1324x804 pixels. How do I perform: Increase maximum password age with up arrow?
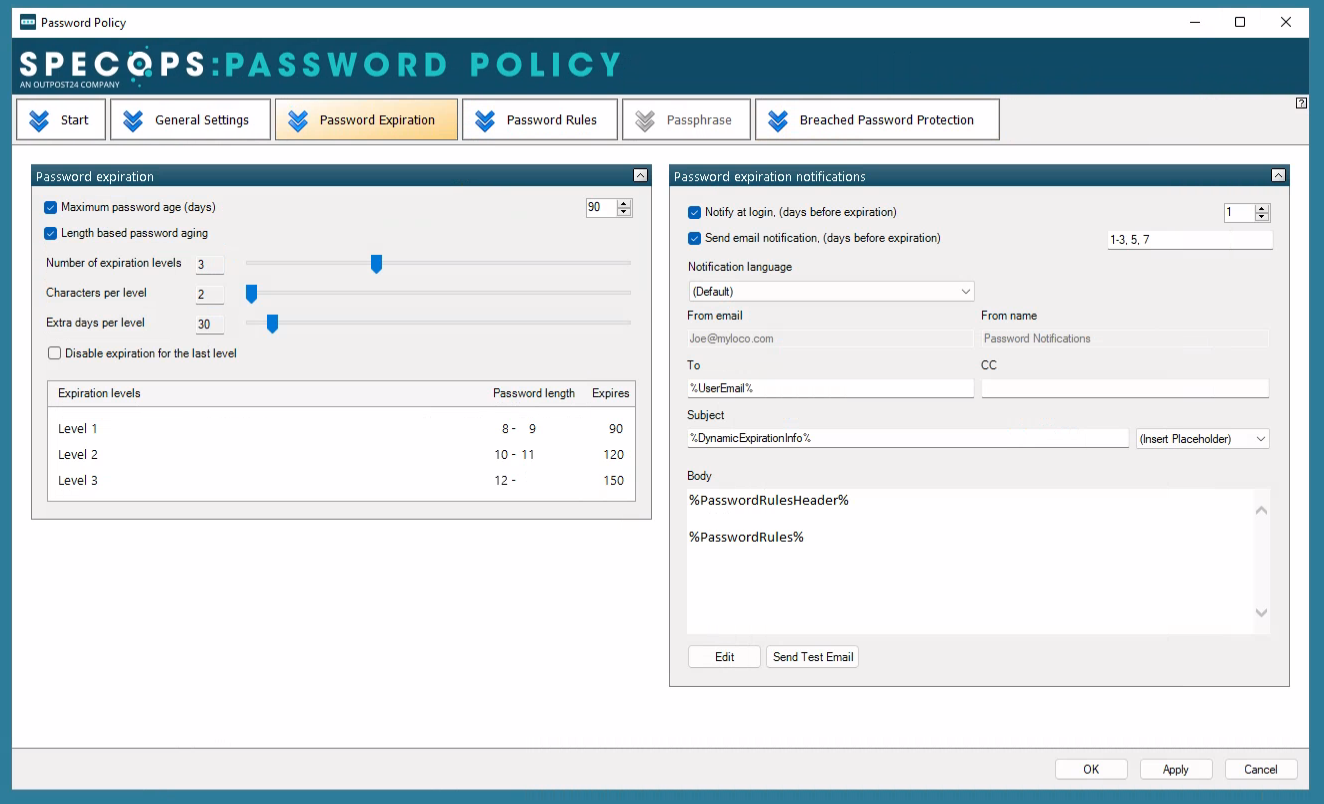tap(624, 203)
